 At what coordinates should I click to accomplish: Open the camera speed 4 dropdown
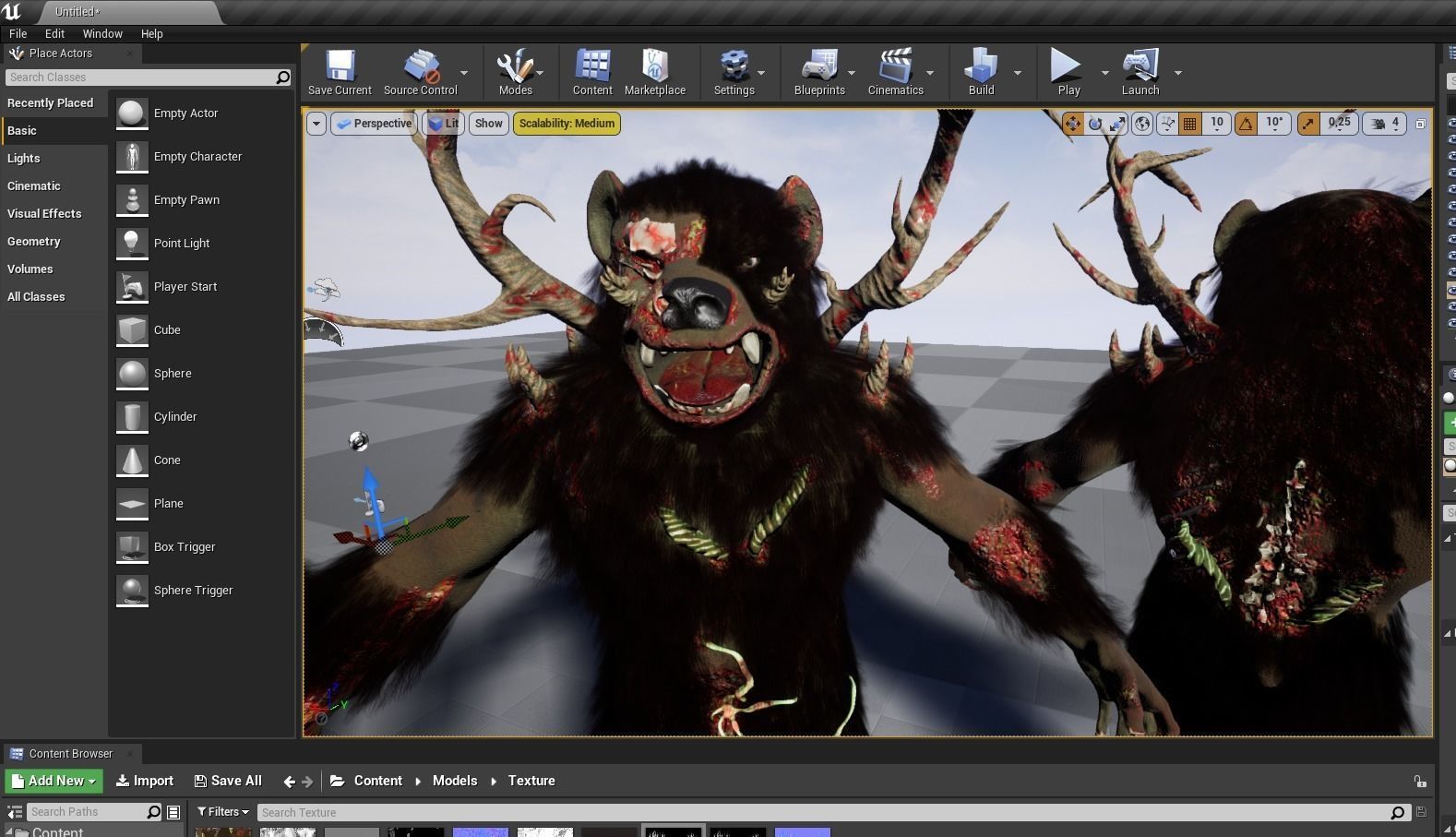tap(1387, 124)
